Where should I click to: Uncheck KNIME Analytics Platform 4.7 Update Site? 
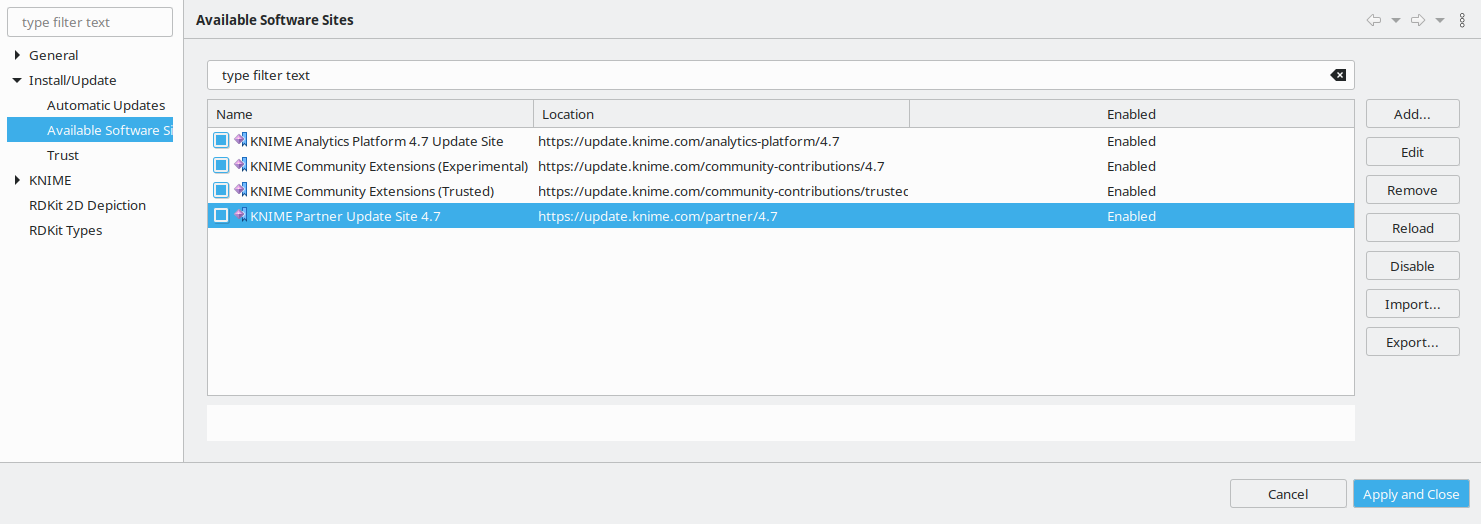221,141
